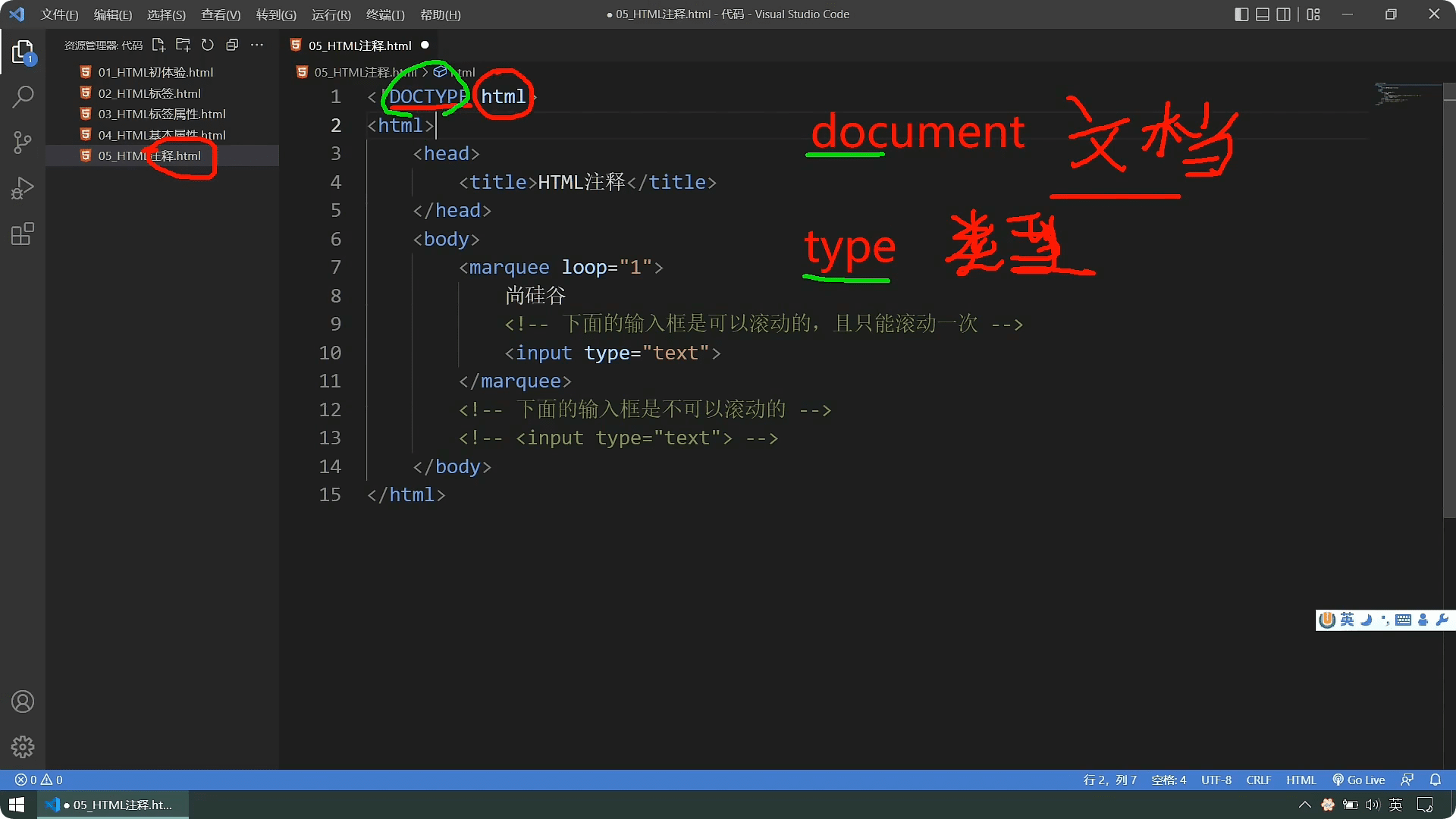Viewport: 1456px width, 819px height.
Task: Toggle the secondary side bar layout button
Action: point(1284,14)
